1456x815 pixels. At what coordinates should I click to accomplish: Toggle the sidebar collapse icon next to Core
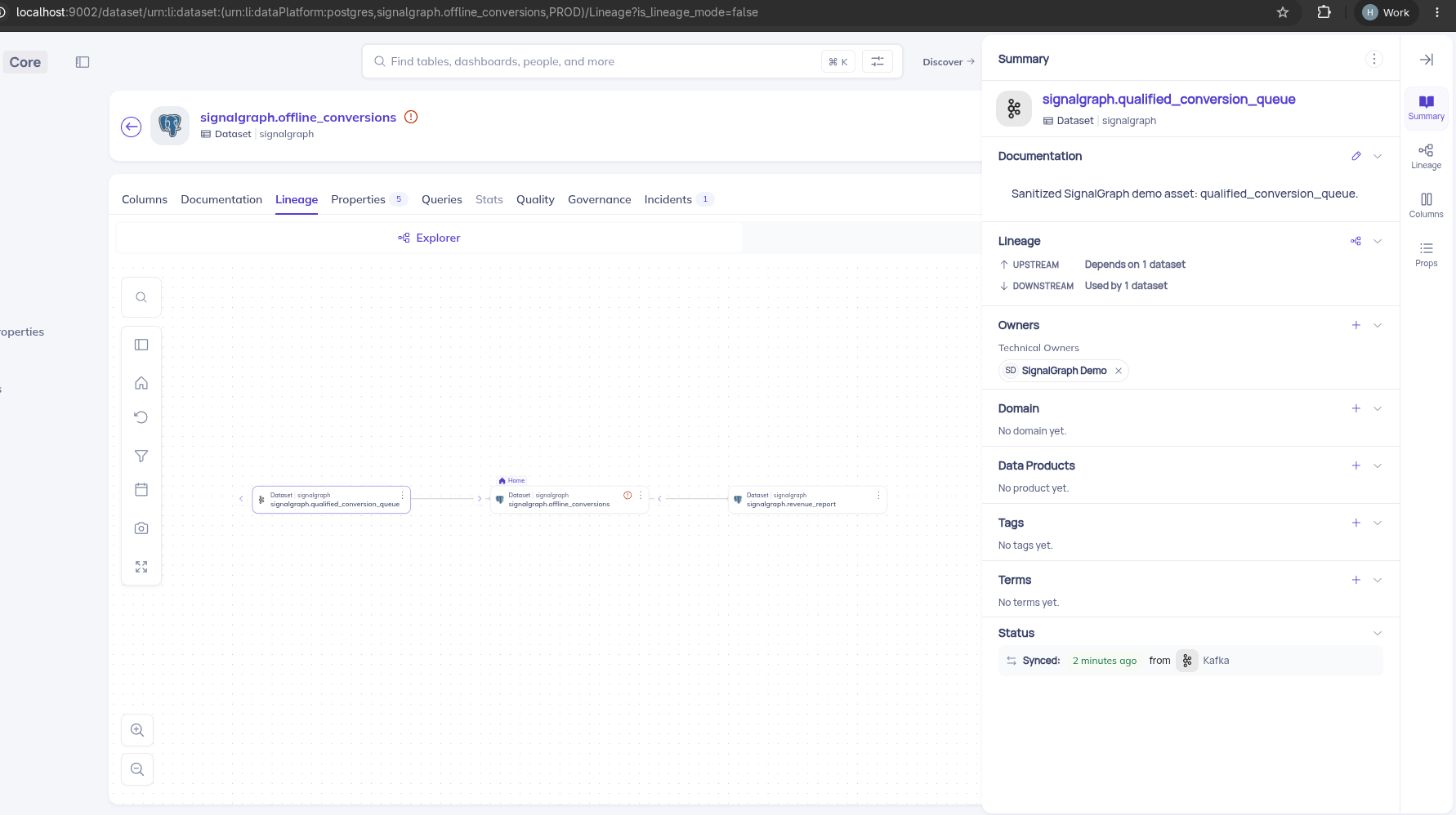point(83,62)
